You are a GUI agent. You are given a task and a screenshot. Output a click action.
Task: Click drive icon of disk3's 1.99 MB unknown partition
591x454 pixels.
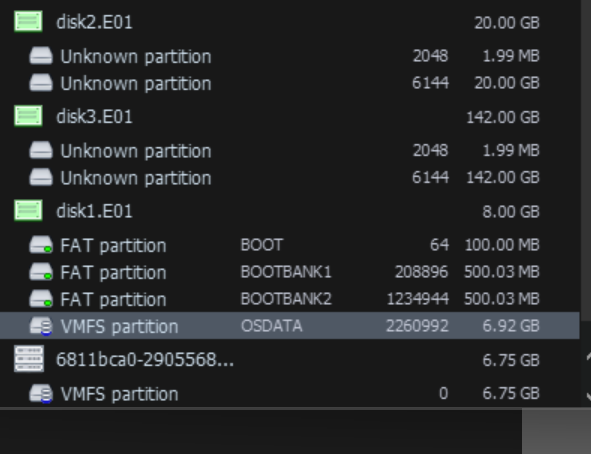[x=41, y=150]
